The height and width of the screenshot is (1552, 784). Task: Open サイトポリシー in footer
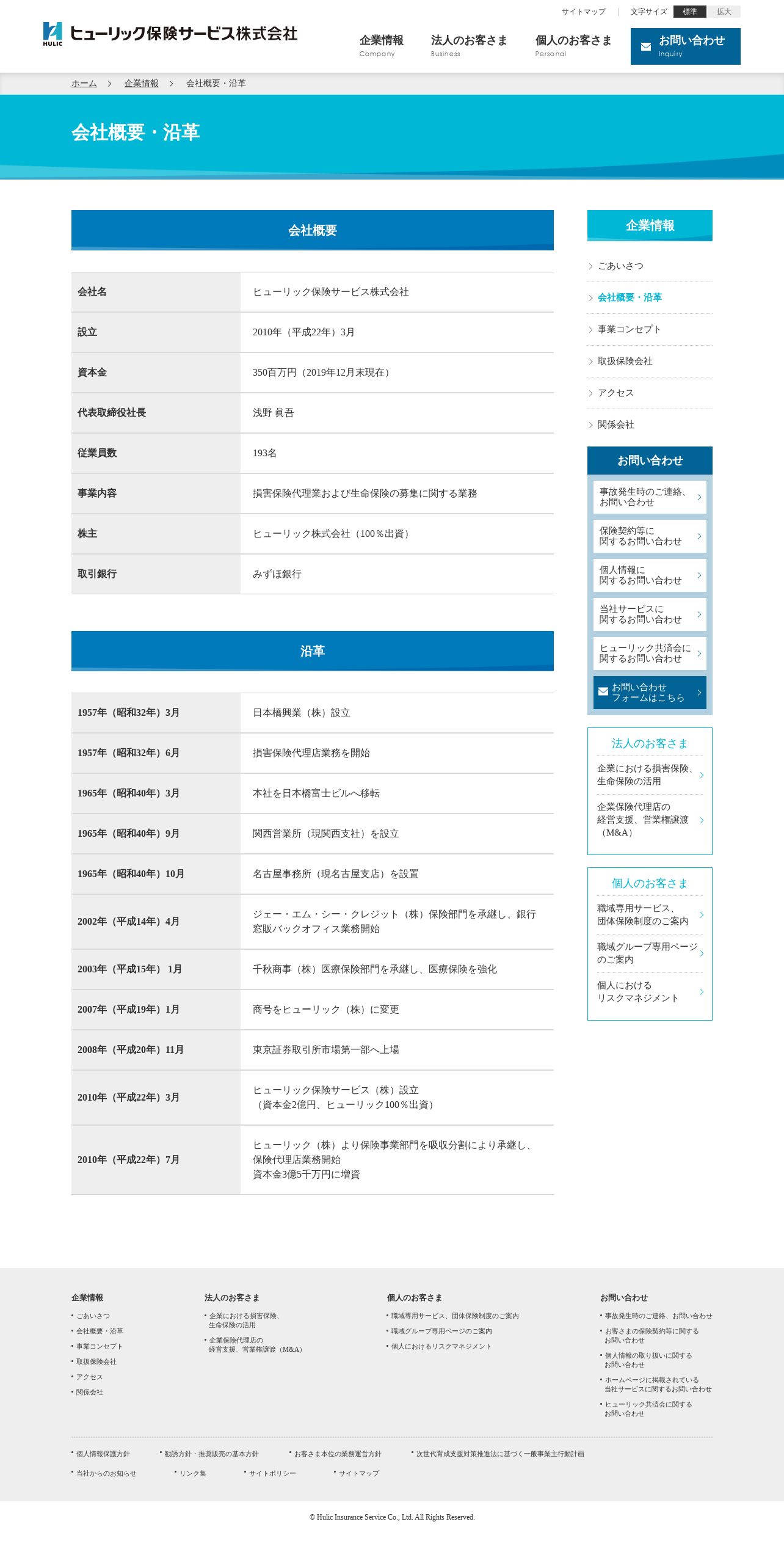click(272, 1474)
